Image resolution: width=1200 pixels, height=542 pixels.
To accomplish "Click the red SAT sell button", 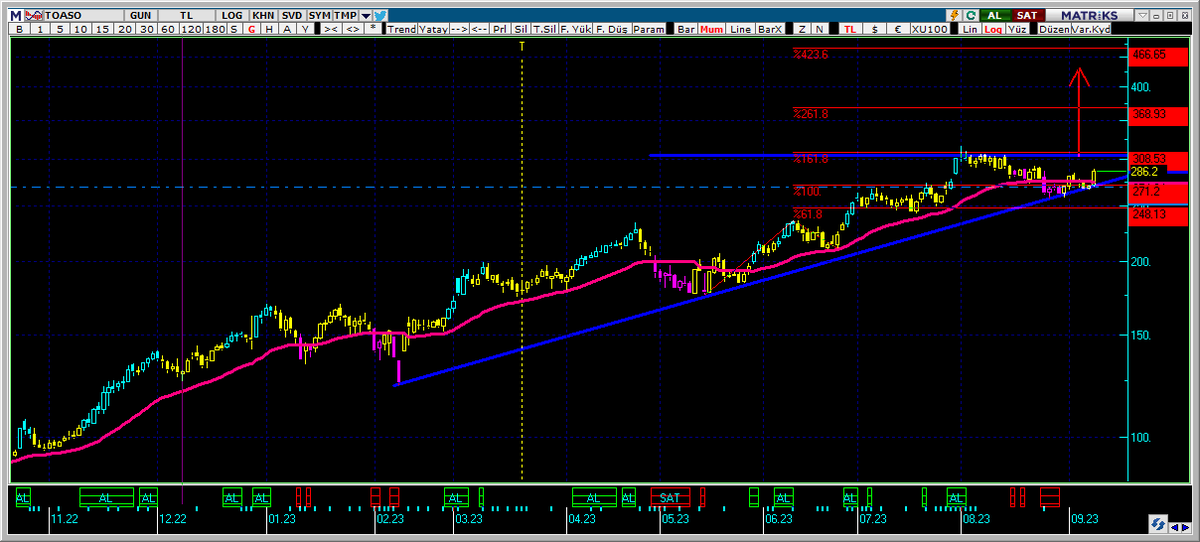I will pyautogui.click(x=1027, y=15).
